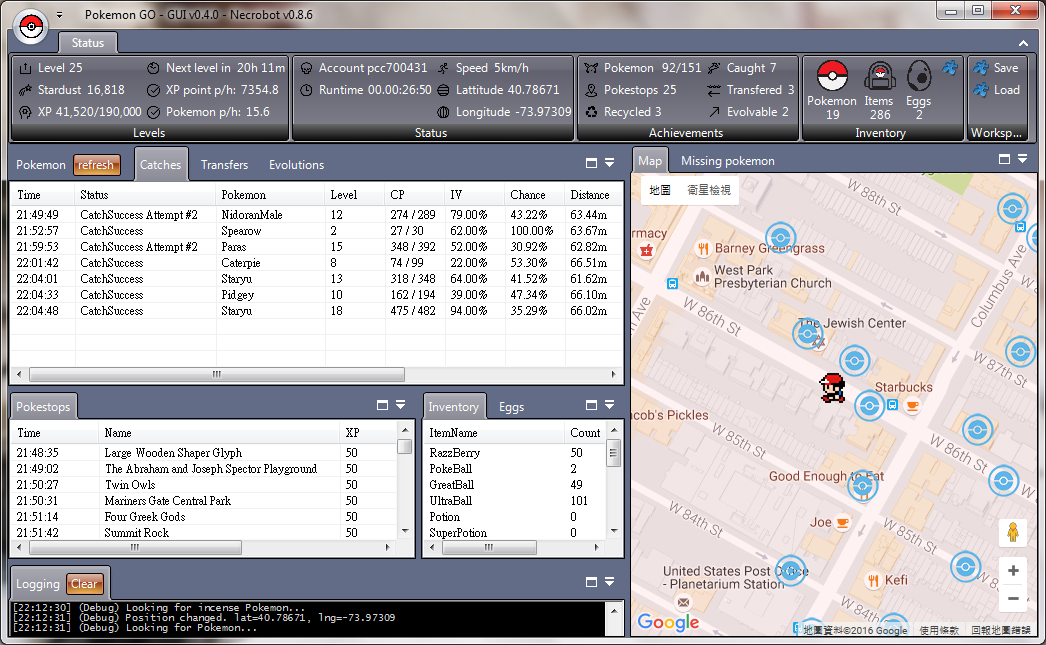Click the trainer character on the map
Viewport: 1046px width, 645px height.
[831, 387]
